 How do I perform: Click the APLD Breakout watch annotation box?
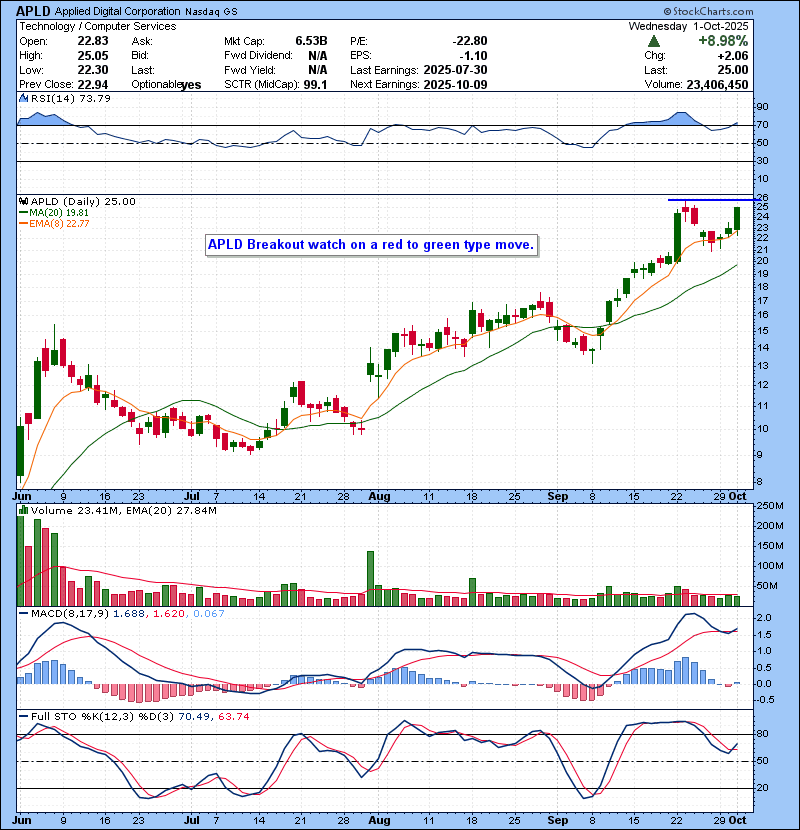pos(371,245)
